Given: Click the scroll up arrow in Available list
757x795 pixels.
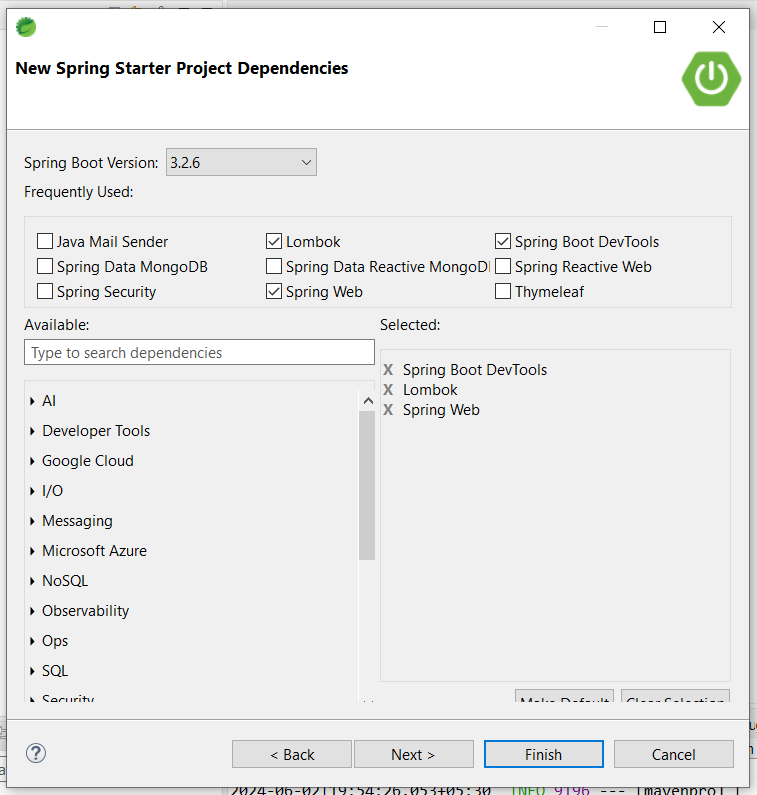Looking at the screenshot, I should coord(368,401).
